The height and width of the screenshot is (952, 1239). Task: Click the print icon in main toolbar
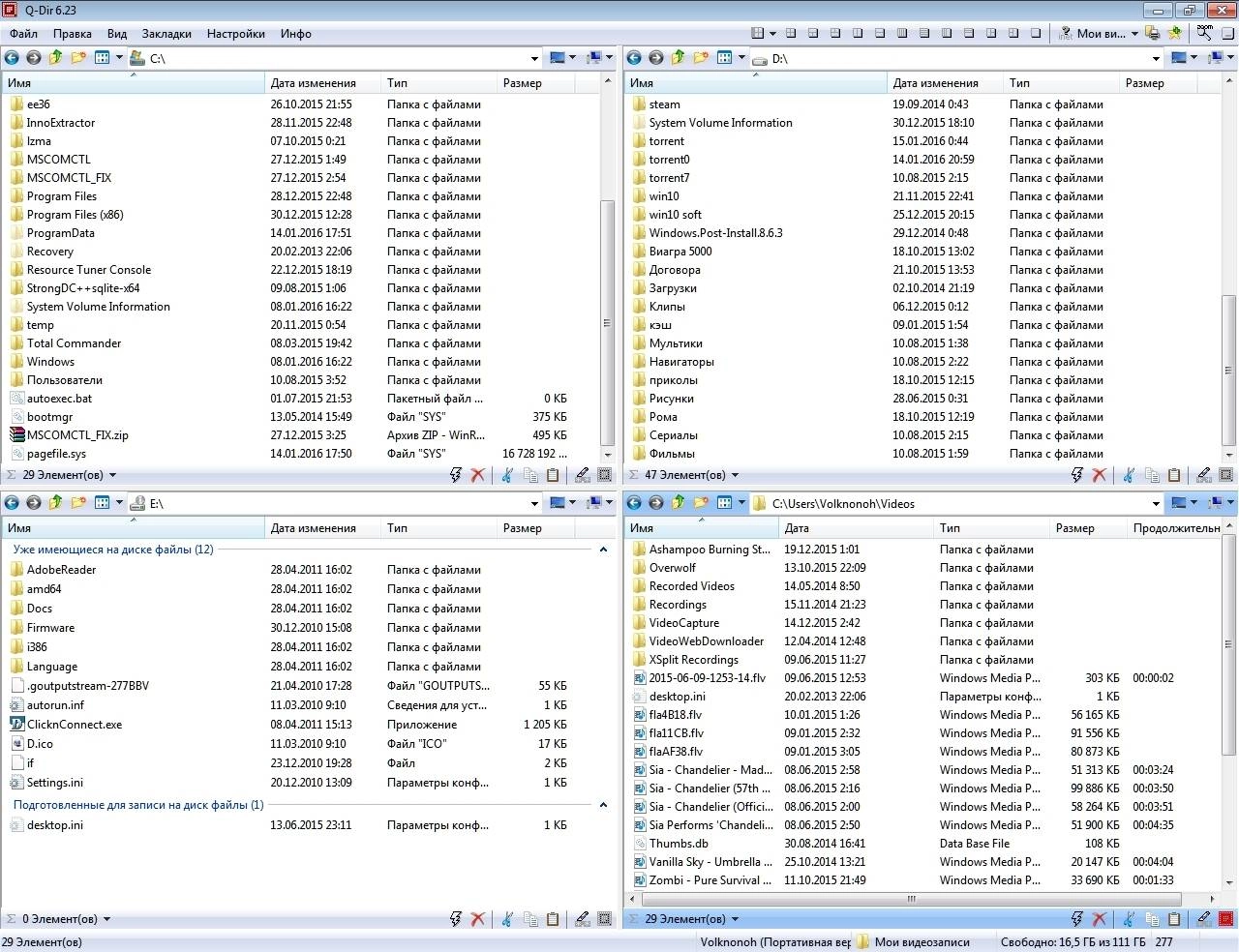(1152, 33)
